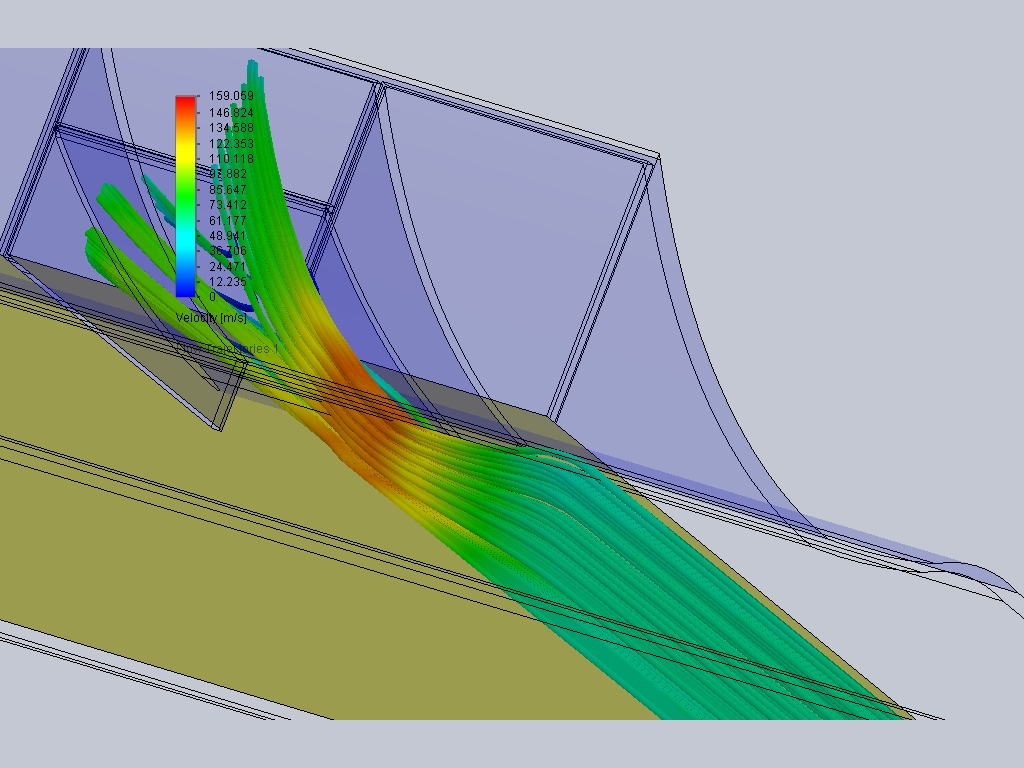Select the 85.647 tick label
The width and height of the screenshot is (1024, 768).
tap(228, 189)
